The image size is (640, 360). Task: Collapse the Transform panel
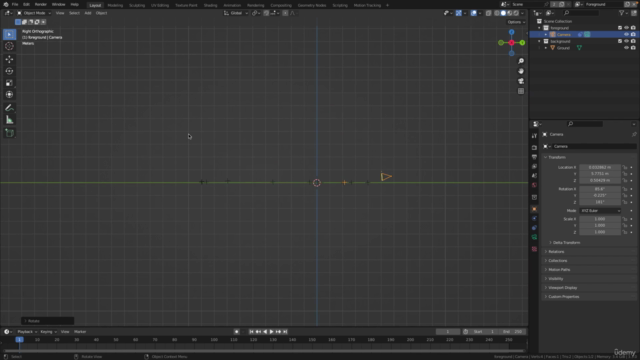pyautogui.click(x=557, y=157)
